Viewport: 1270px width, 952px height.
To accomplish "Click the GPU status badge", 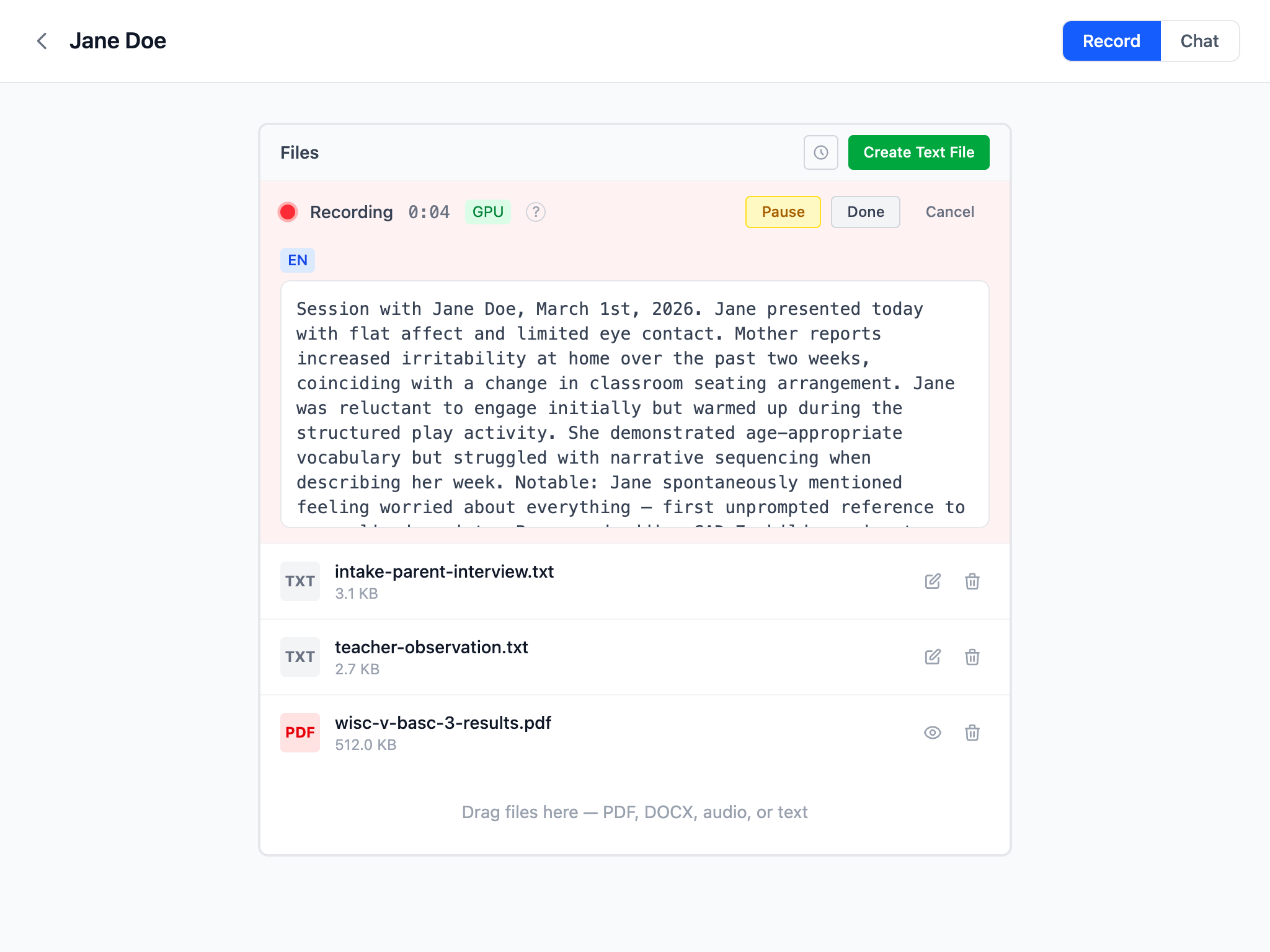I will click(488, 212).
